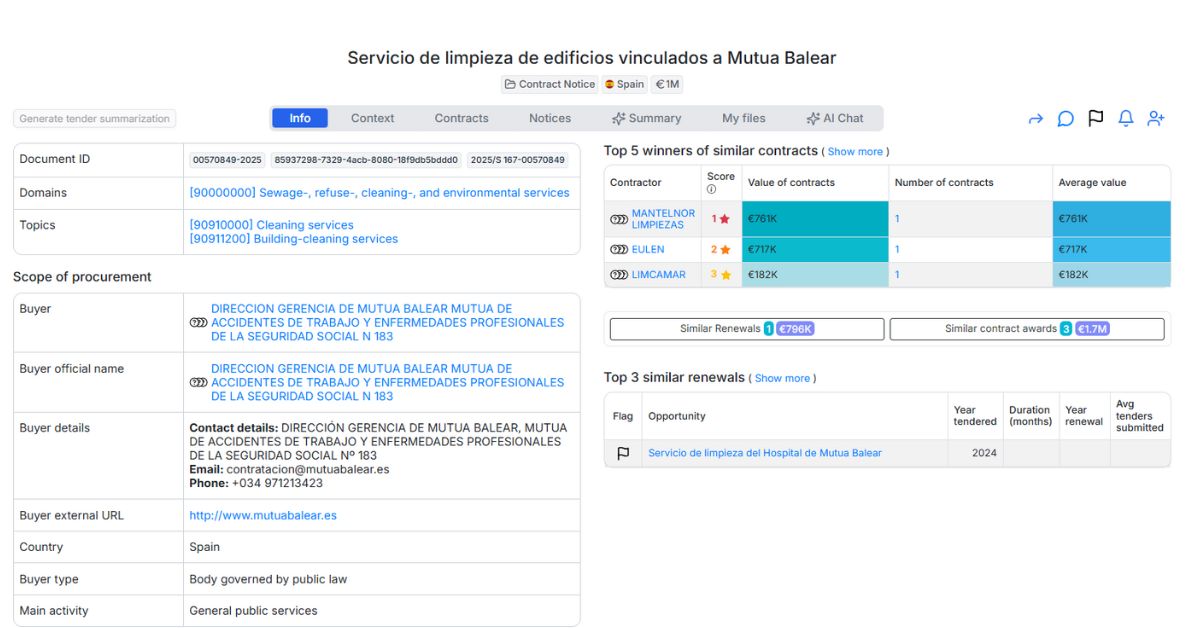Viewport: 1200px width, 628px height.
Task: Click the notification bell icon
Action: 1125,118
